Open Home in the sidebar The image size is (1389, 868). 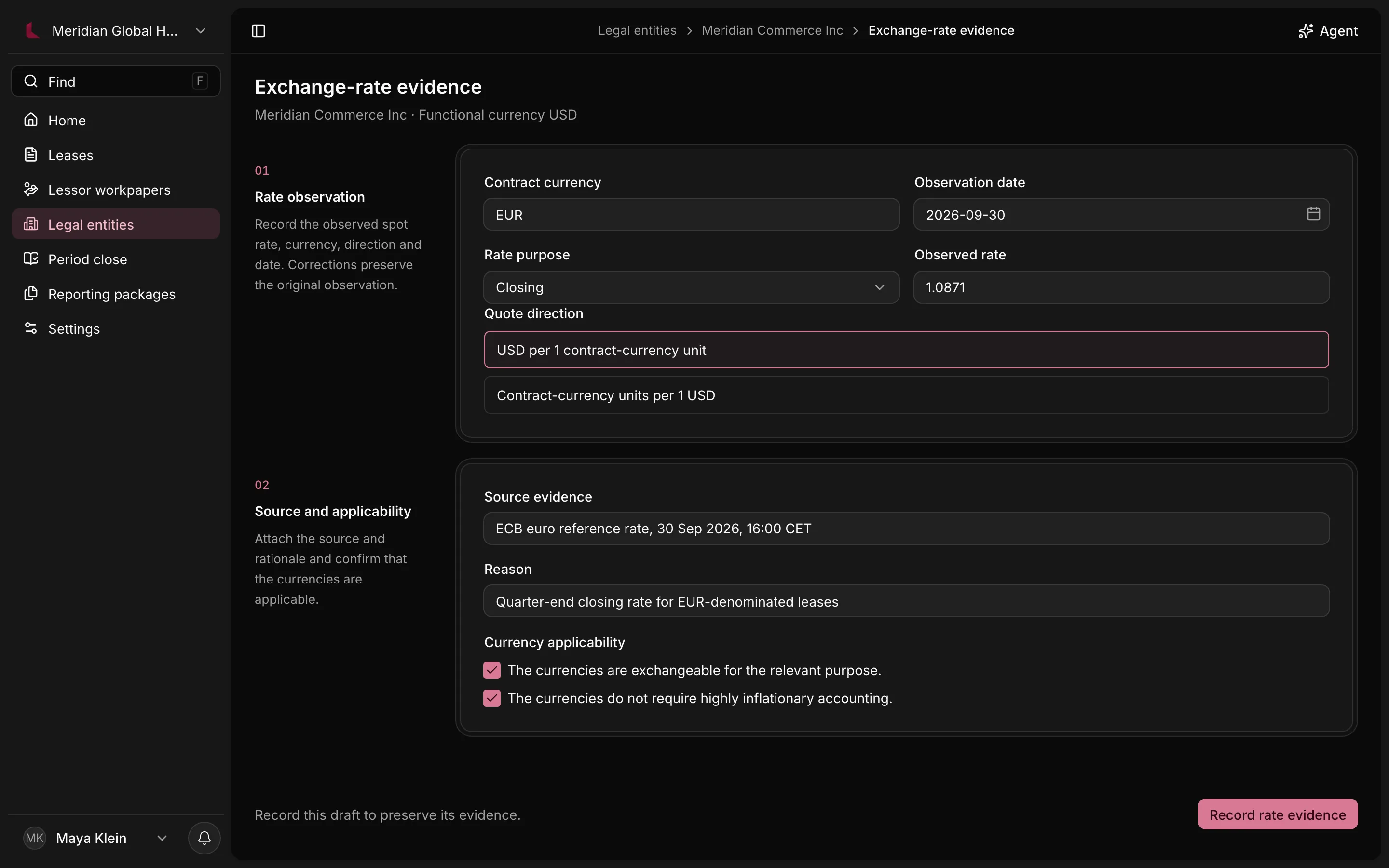[116, 120]
